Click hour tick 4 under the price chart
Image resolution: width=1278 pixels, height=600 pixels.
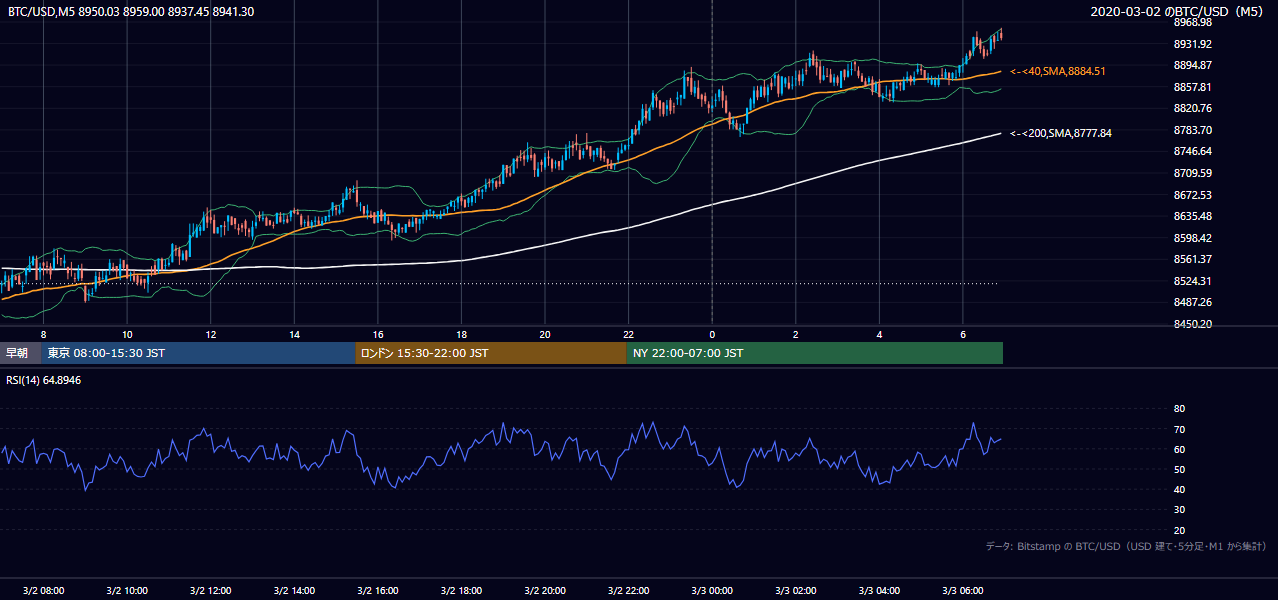point(879,334)
